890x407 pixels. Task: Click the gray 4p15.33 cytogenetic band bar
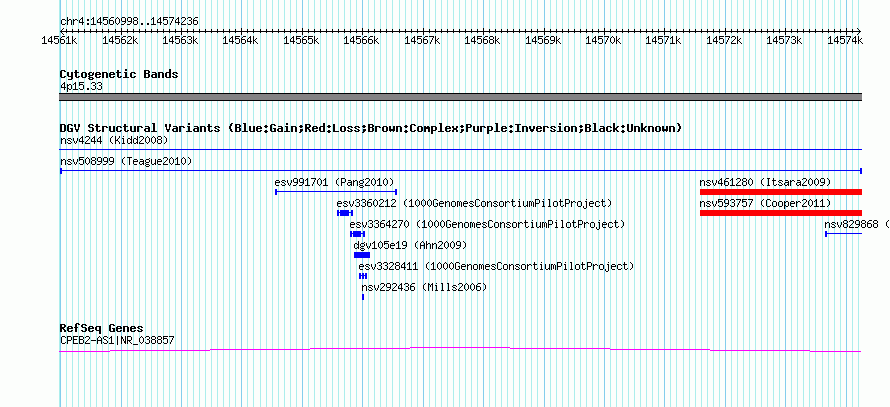[460, 97]
